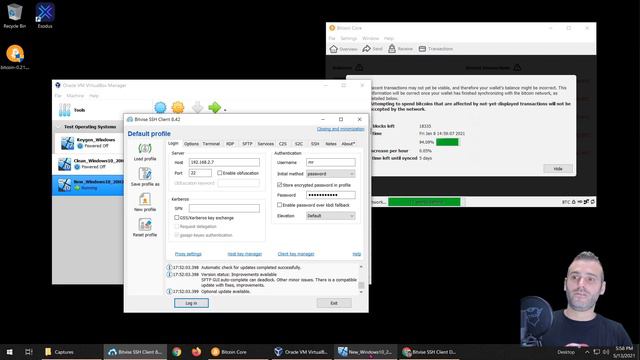Open Captures folder taskbar item
This screenshot has width=640, height=360.
coord(71,352)
